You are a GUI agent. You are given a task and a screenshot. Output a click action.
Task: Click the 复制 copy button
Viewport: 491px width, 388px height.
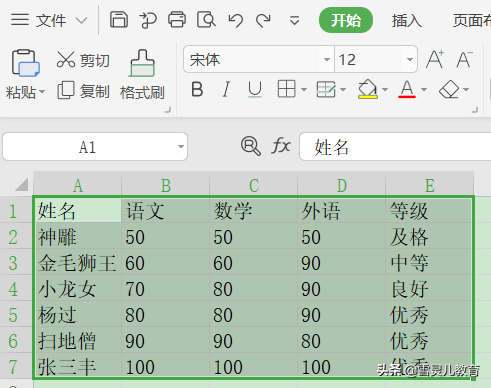(x=83, y=91)
